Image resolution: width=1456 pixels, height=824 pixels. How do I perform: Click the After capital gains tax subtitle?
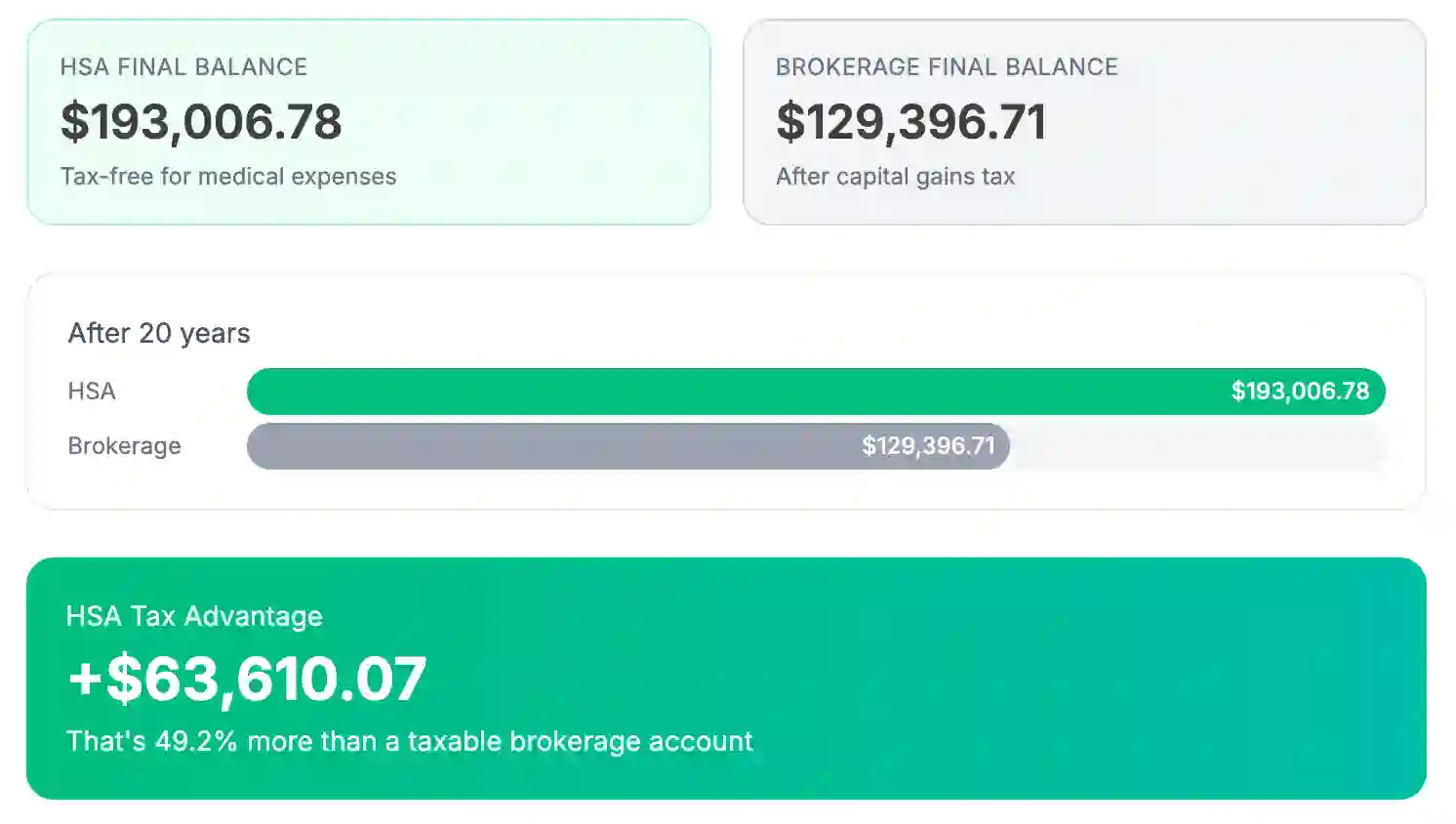pyautogui.click(x=895, y=177)
